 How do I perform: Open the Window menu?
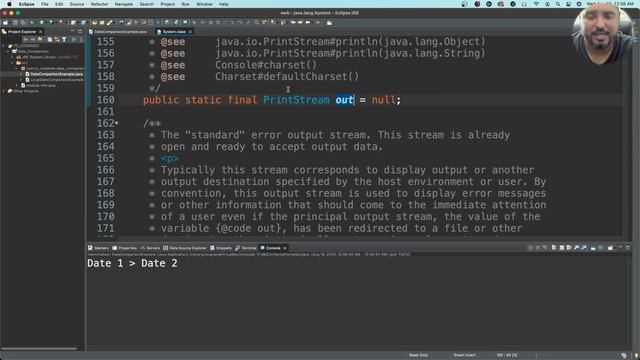coord(204,4)
